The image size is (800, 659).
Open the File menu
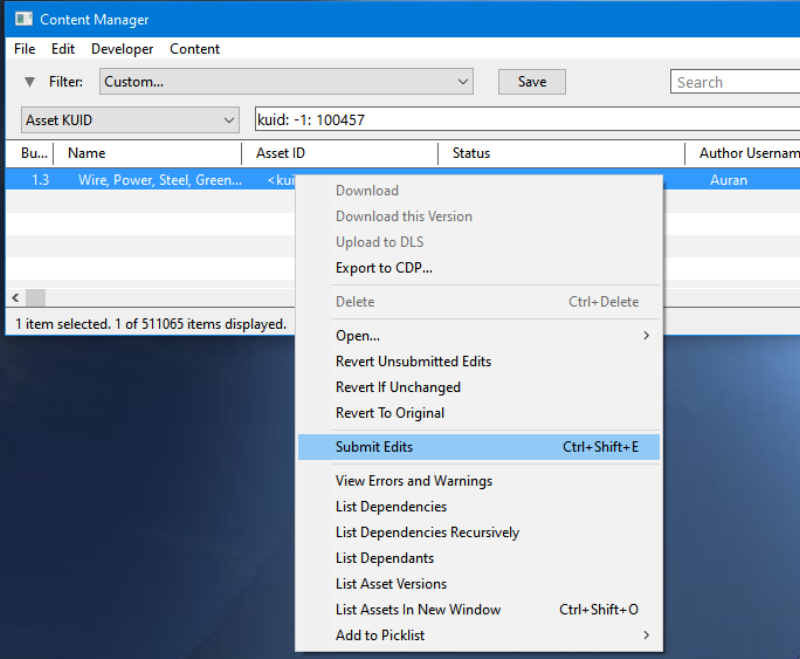pos(24,49)
